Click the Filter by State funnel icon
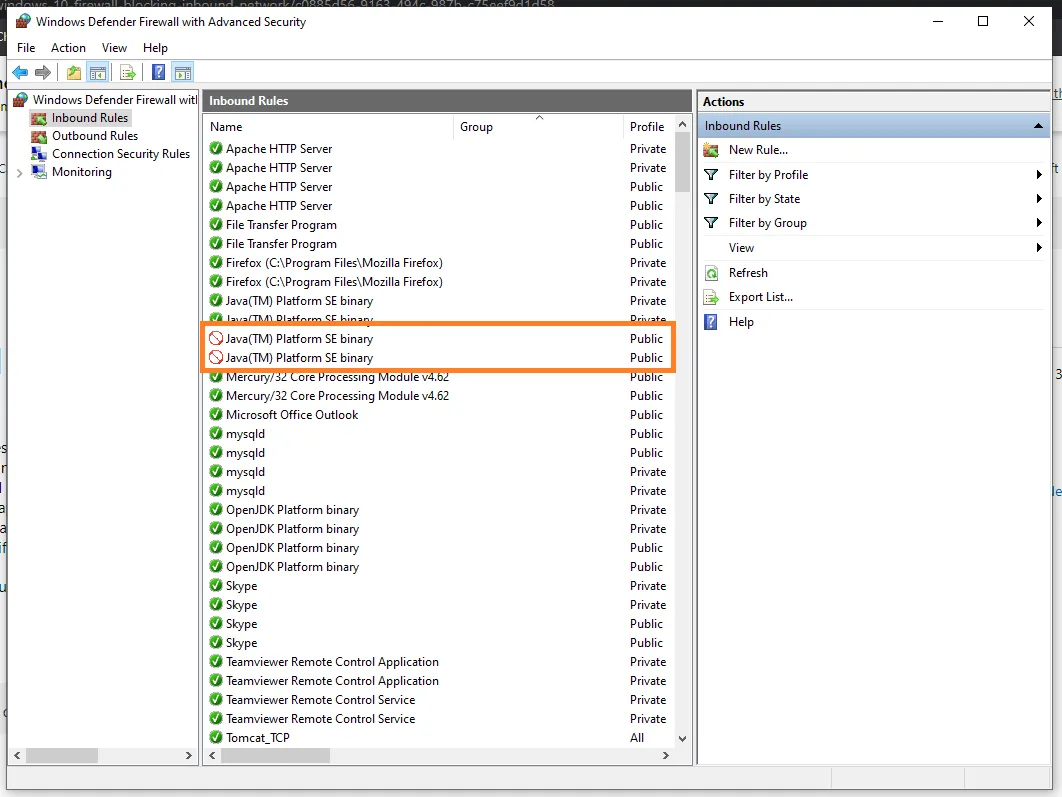This screenshot has height=797, width=1062. point(711,198)
